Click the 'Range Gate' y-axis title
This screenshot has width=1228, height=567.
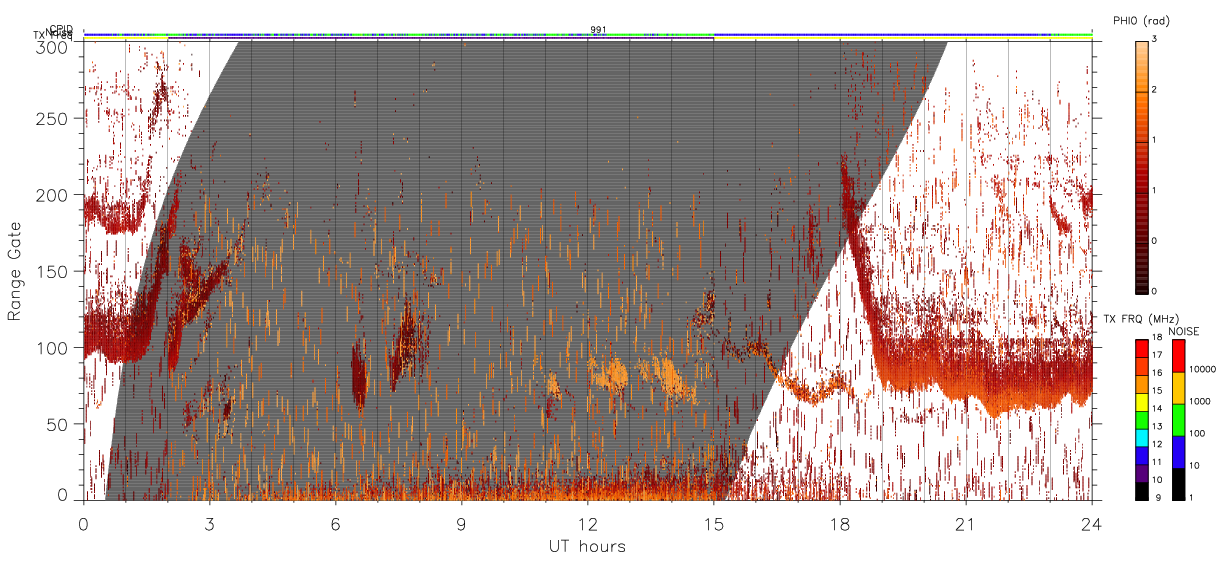15,271
